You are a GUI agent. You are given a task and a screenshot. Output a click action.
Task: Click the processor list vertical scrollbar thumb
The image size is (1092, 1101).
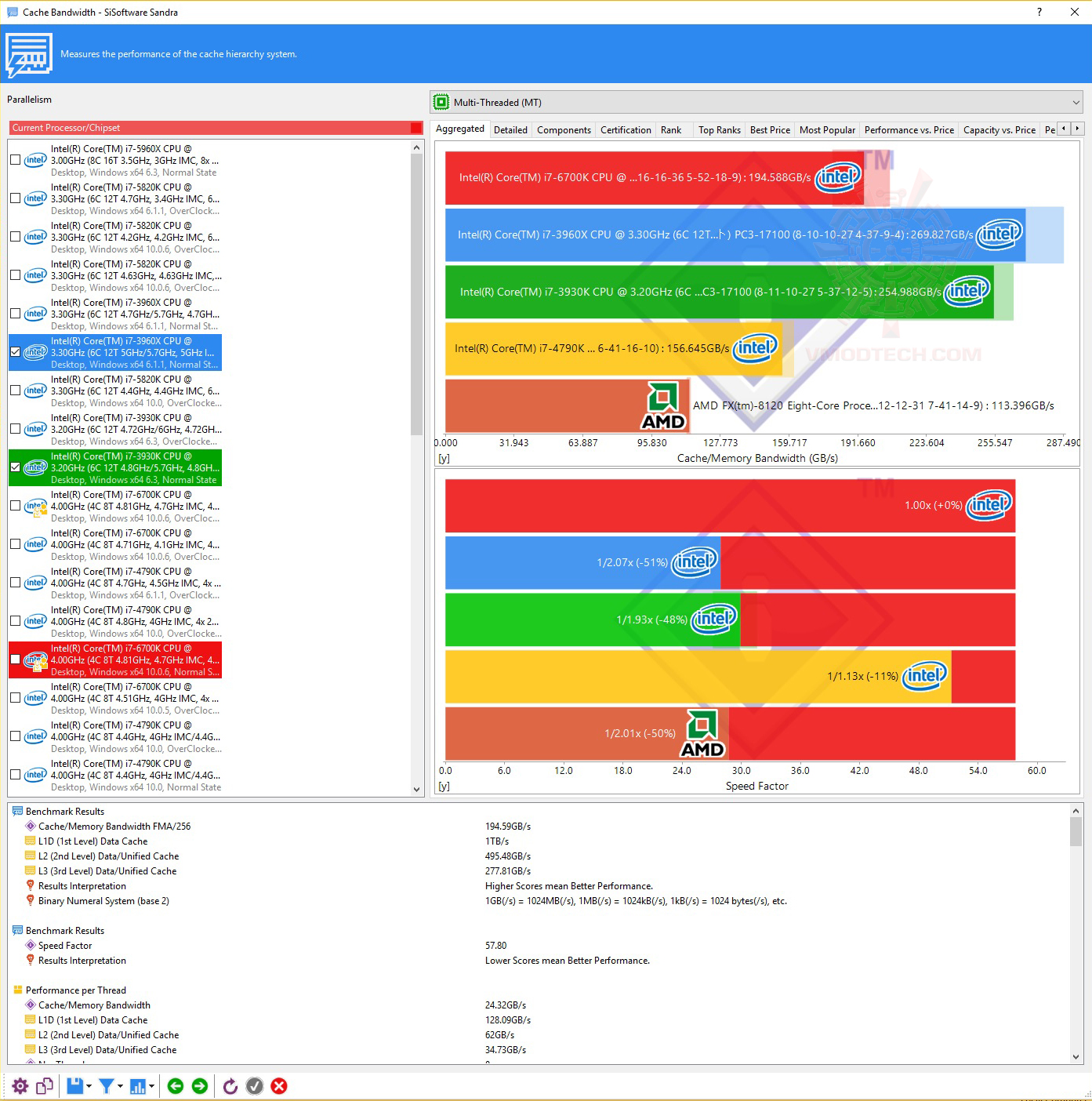coord(416,296)
